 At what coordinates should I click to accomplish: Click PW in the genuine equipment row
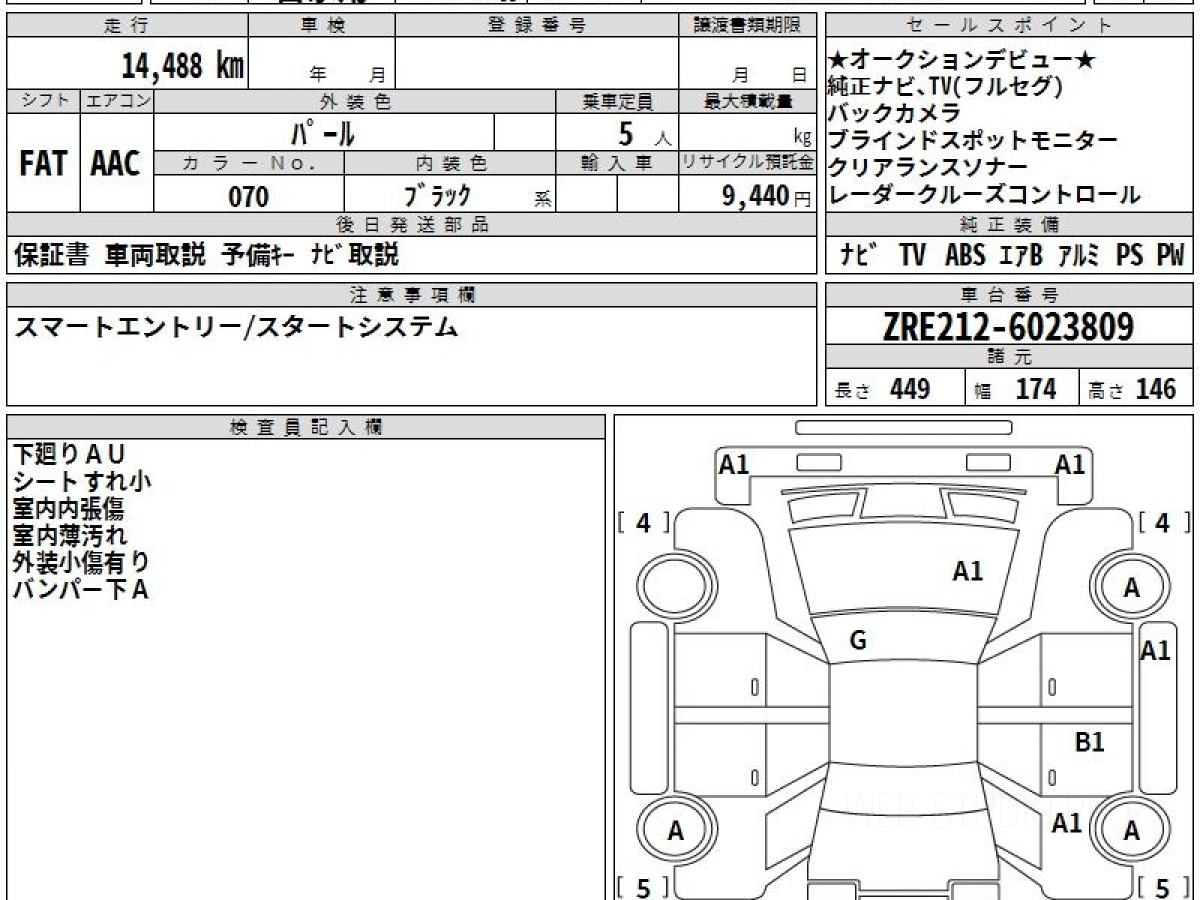1170,256
